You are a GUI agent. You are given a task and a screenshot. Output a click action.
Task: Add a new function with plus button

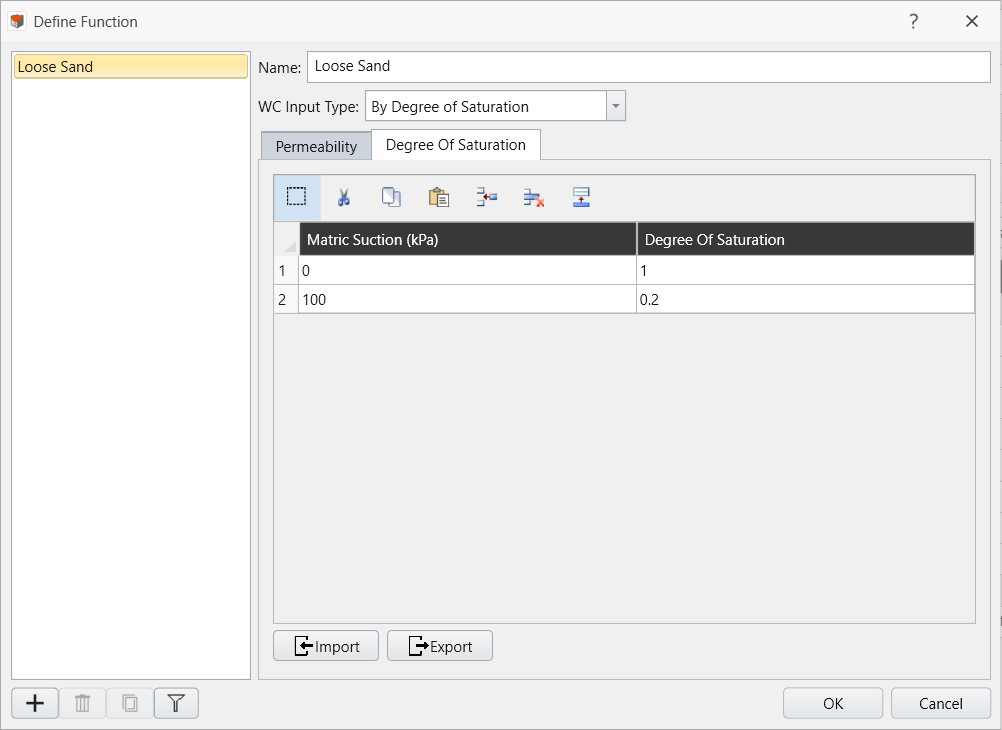tap(35, 704)
